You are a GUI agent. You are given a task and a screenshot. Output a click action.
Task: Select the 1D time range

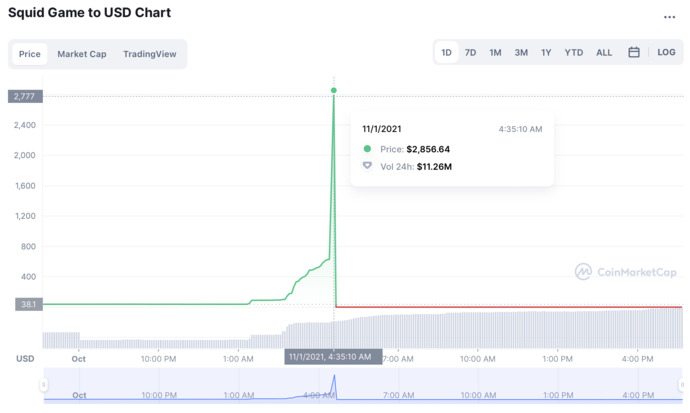pos(446,53)
